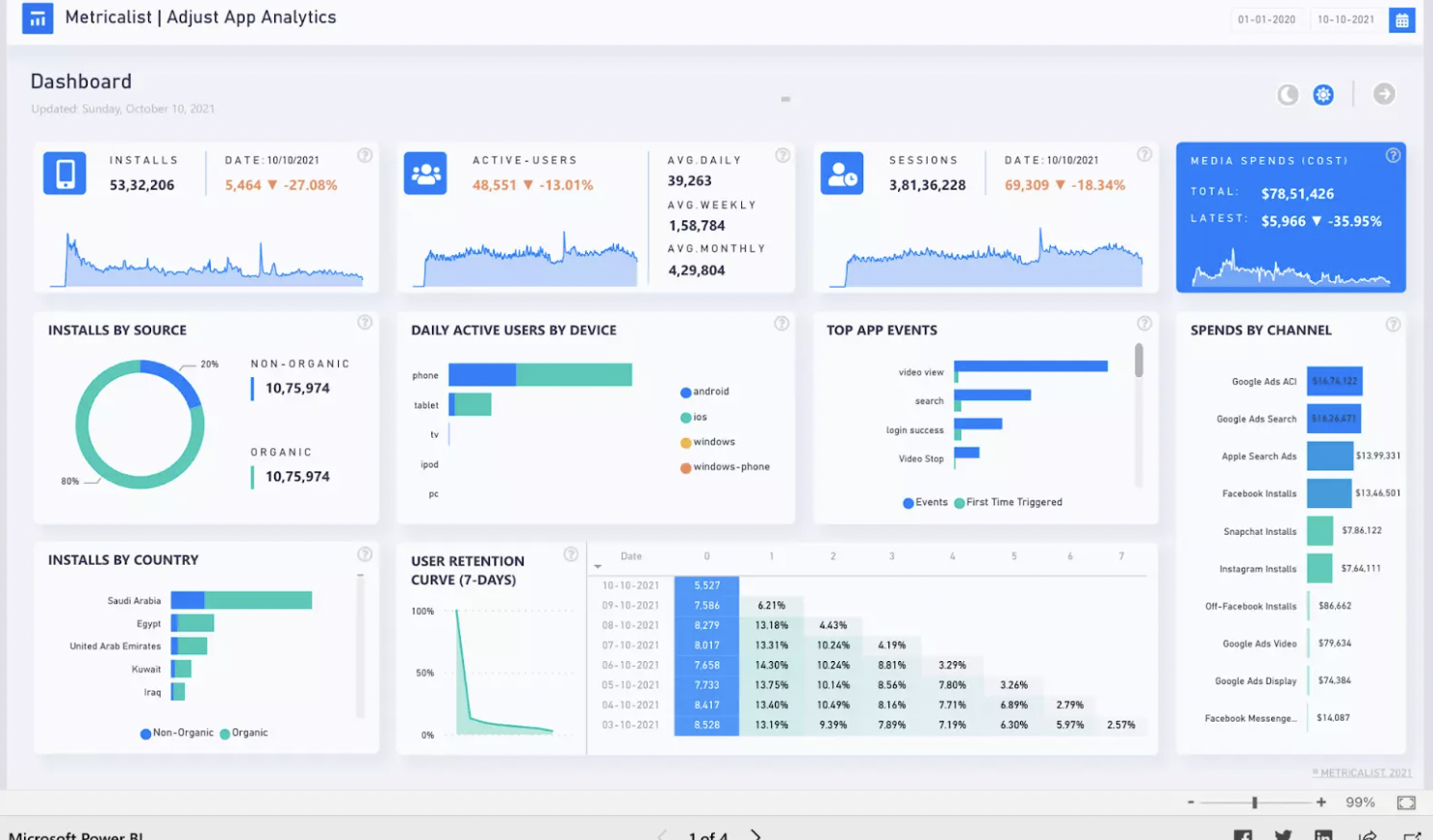The width and height of the screenshot is (1433, 840).
Task: Toggle dark mode with the moon icon
Action: [1287, 94]
